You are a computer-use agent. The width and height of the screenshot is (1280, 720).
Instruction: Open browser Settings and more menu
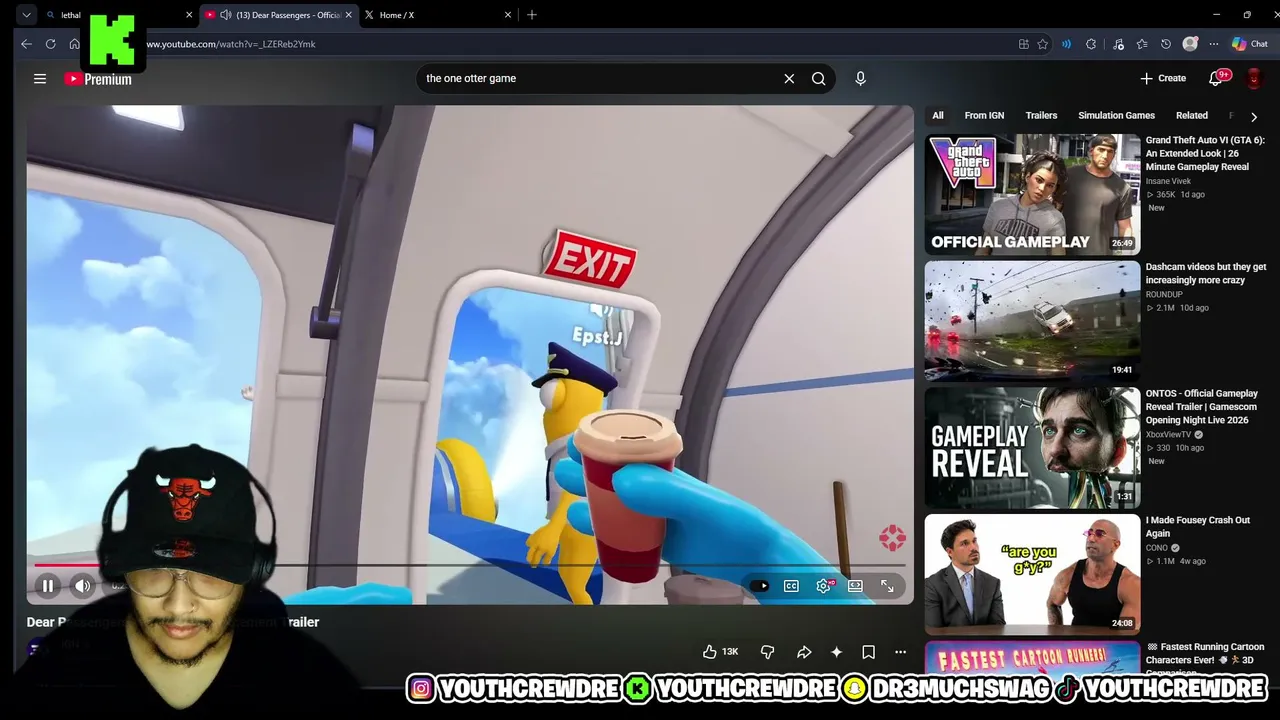tap(1213, 44)
